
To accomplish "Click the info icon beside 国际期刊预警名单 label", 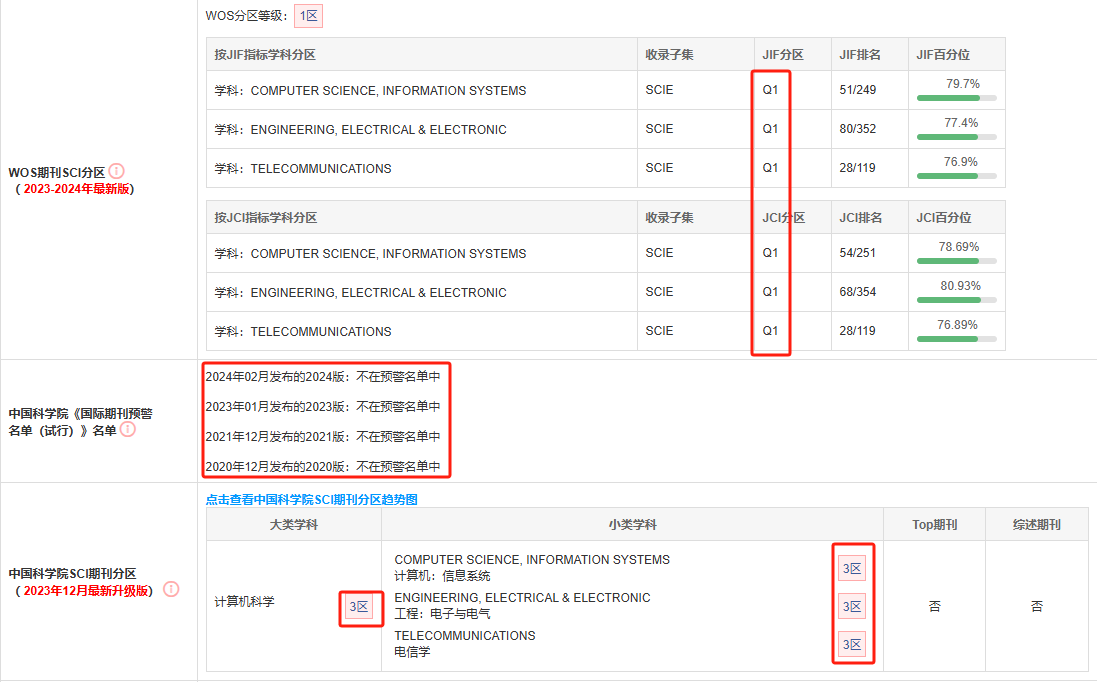I will (x=128, y=429).
